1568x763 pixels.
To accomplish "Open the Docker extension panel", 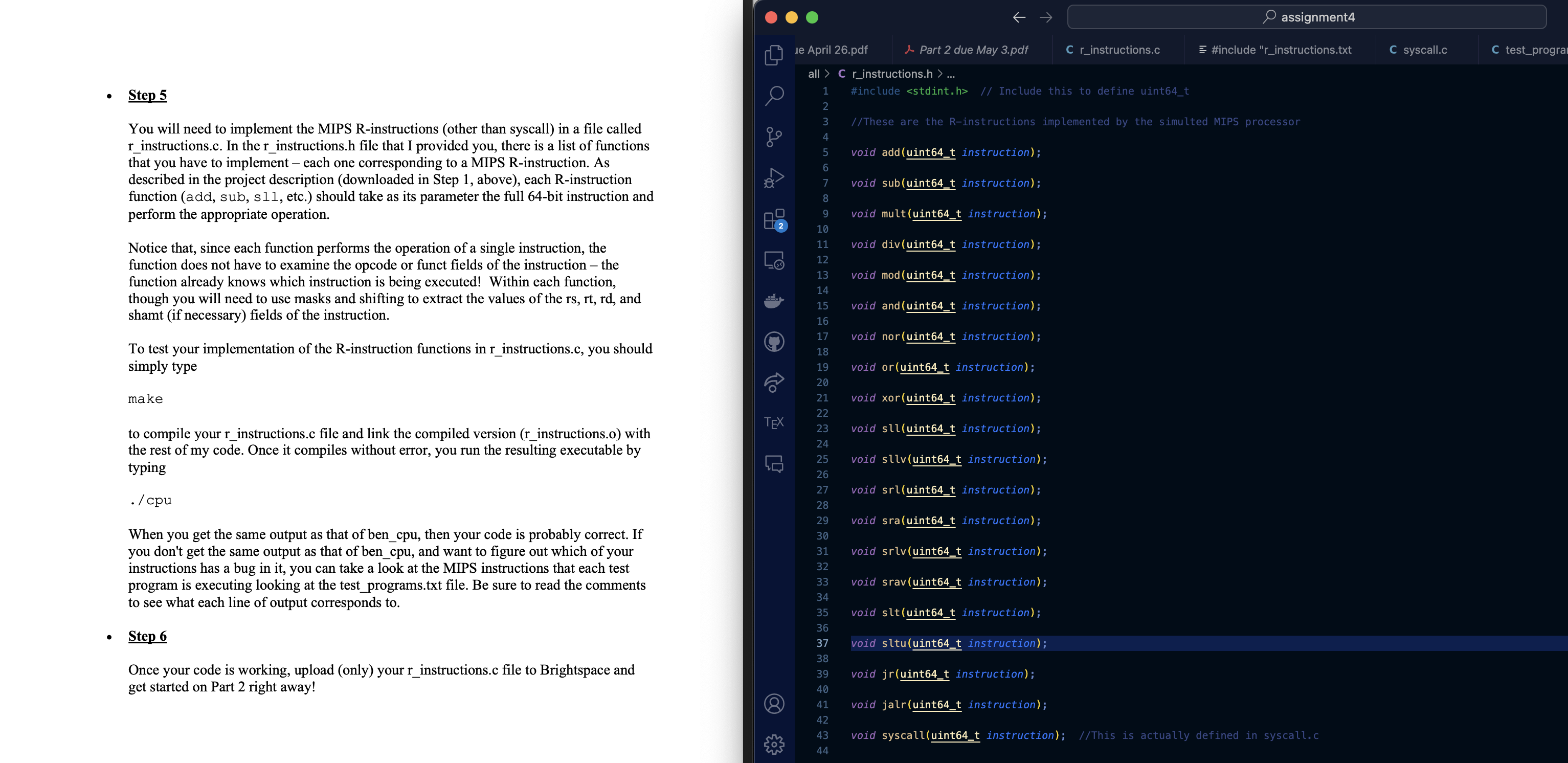I will [x=774, y=300].
